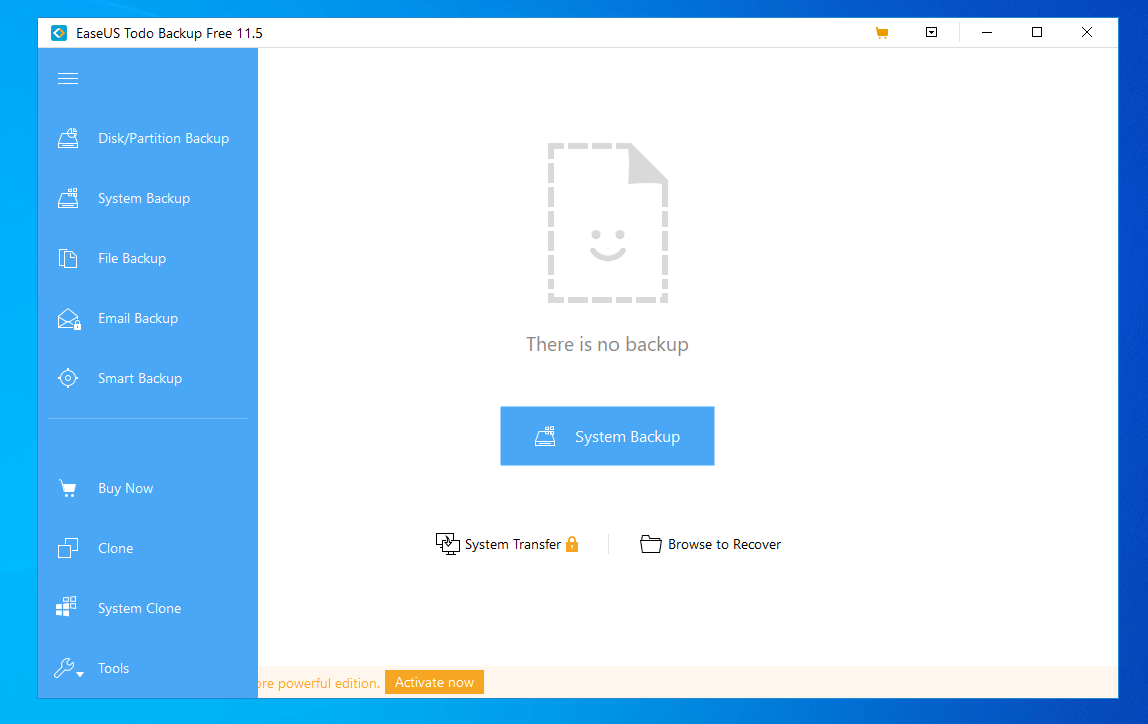The image size is (1148, 724).
Task: Open Email Backup mode
Action: point(138,318)
